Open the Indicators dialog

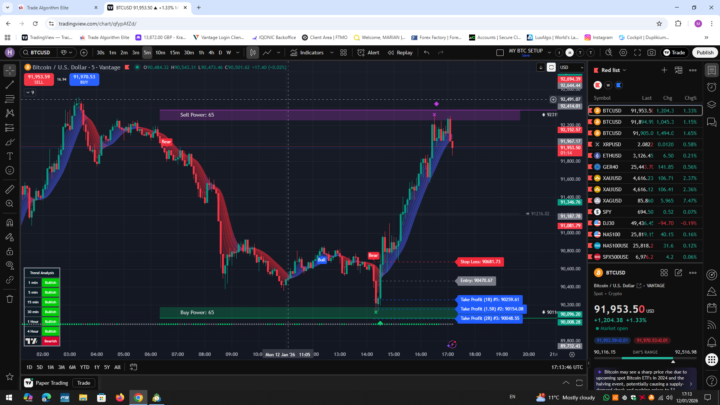click(307, 53)
